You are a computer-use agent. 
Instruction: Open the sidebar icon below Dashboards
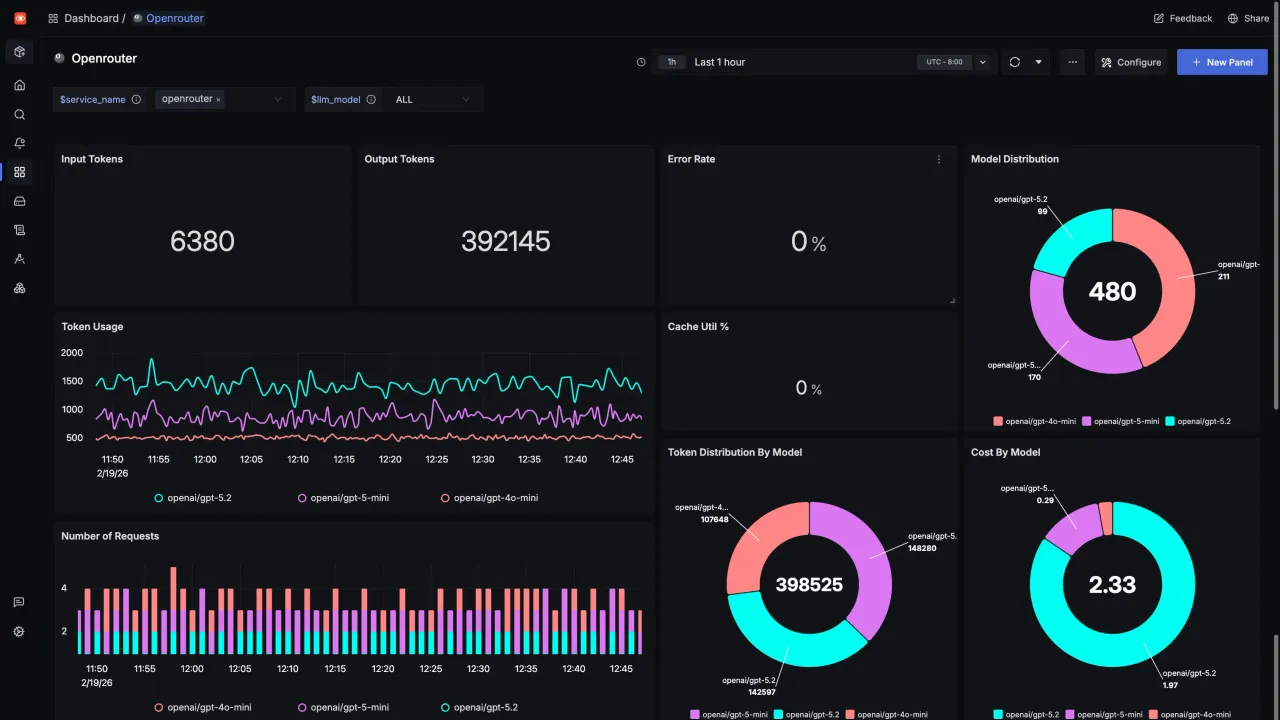click(19, 201)
